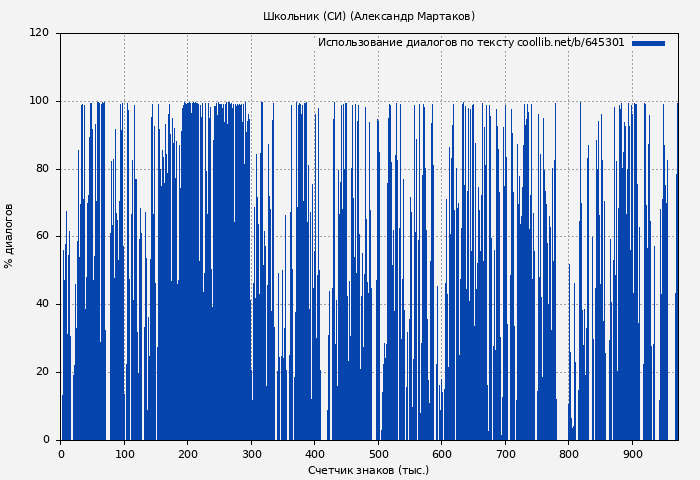Select the x-axis tick label 800
The image size is (700, 480).
pos(568,454)
